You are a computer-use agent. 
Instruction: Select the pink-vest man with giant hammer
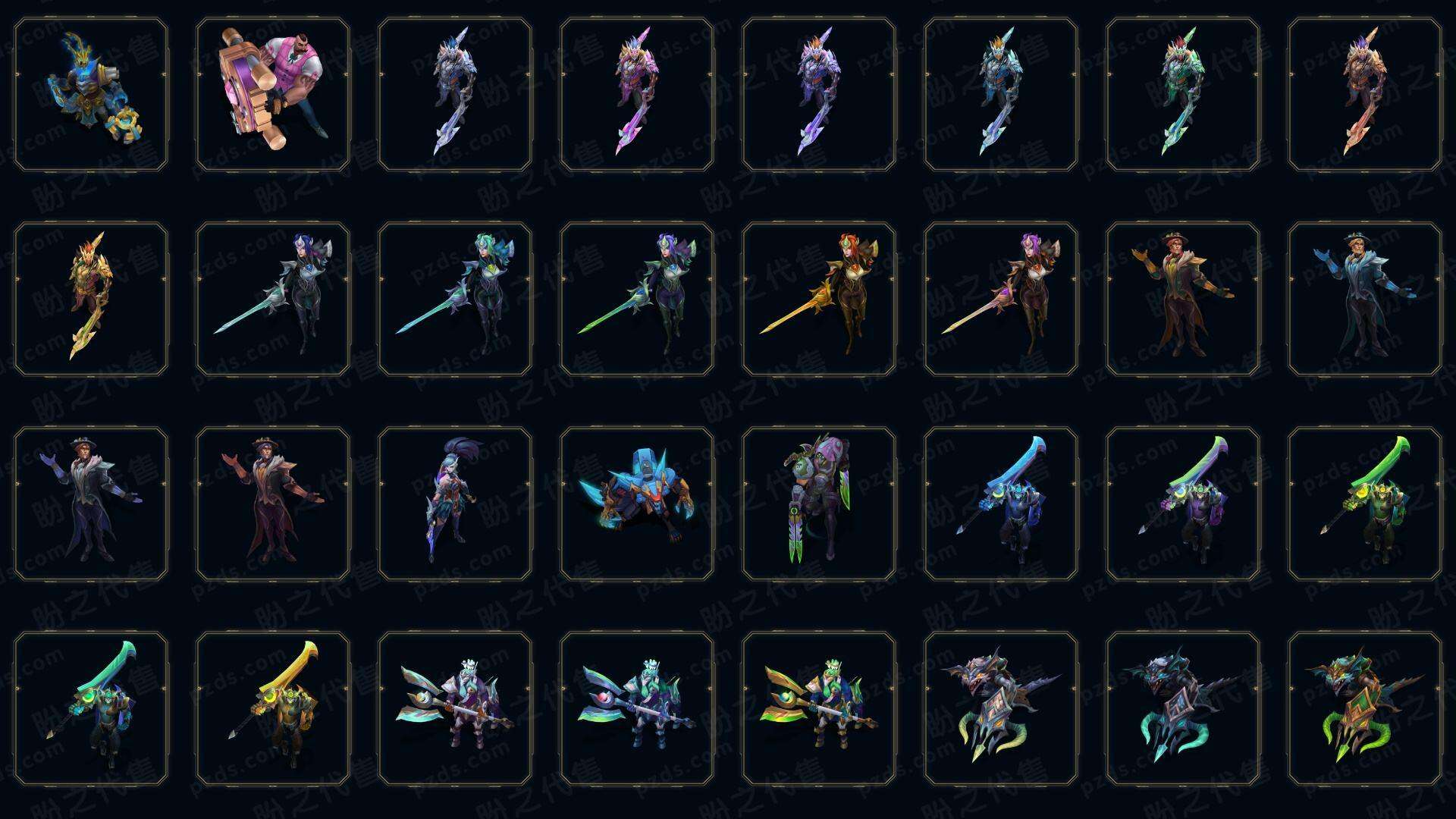pos(273,94)
